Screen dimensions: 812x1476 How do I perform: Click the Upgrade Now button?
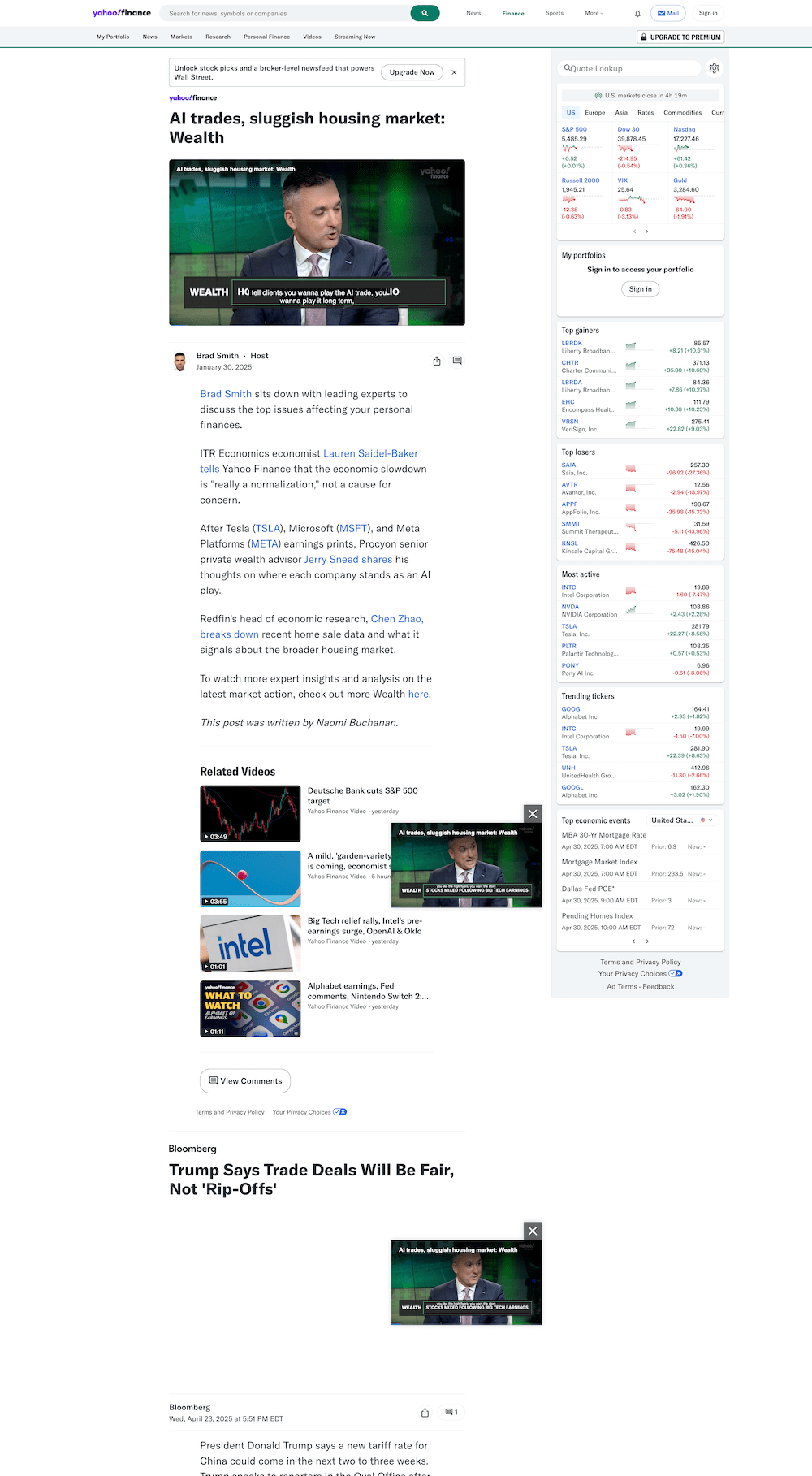pyautogui.click(x=412, y=72)
